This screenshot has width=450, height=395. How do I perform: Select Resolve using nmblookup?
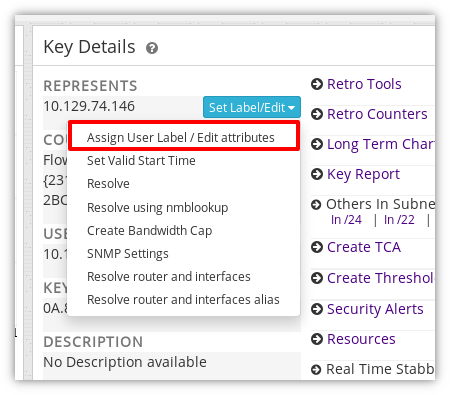click(157, 208)
